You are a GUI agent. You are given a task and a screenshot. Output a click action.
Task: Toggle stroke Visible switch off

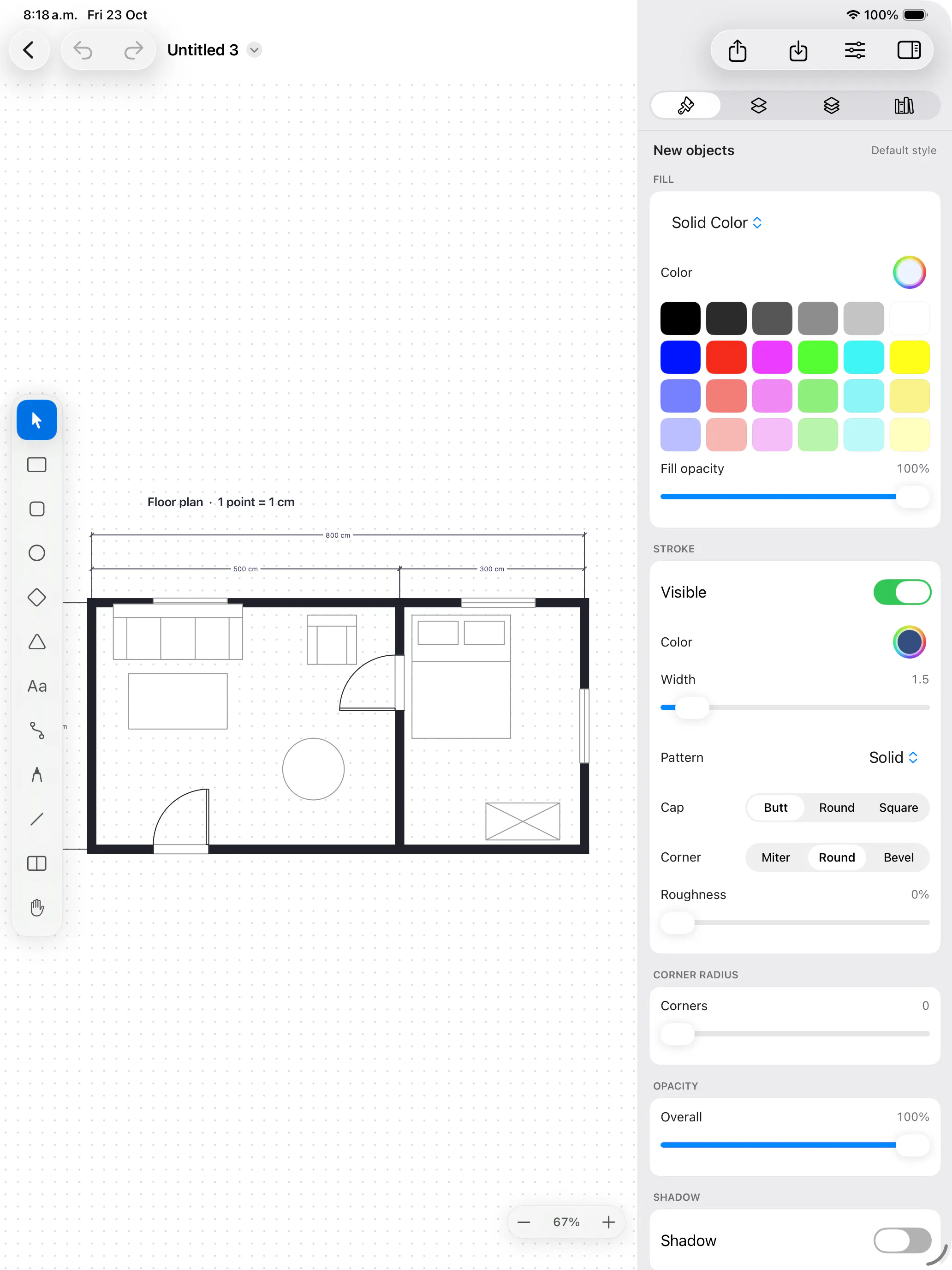[902, 592]
